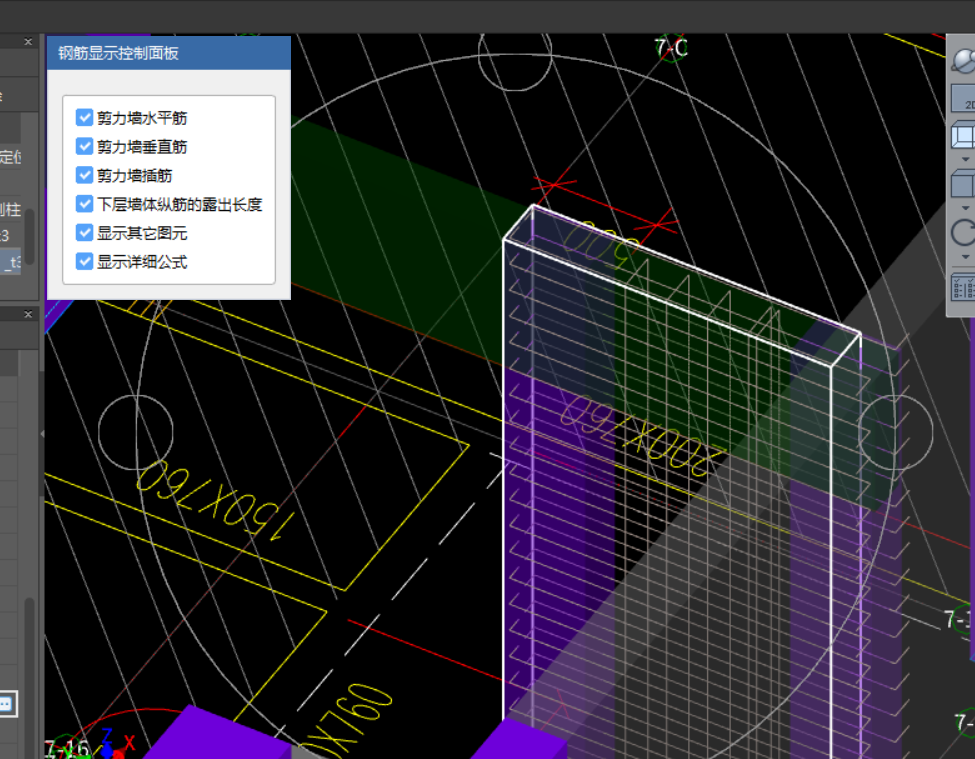
Task: Click the 200X760 yellow dimension label
Action: pyautogui.click(x=642, y=436)
